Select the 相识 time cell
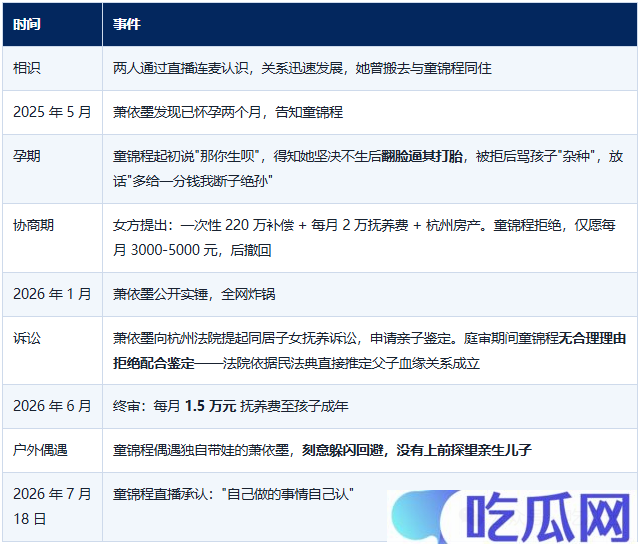The image size is (642, 544). pyautogui.click(x=52, y=68)
